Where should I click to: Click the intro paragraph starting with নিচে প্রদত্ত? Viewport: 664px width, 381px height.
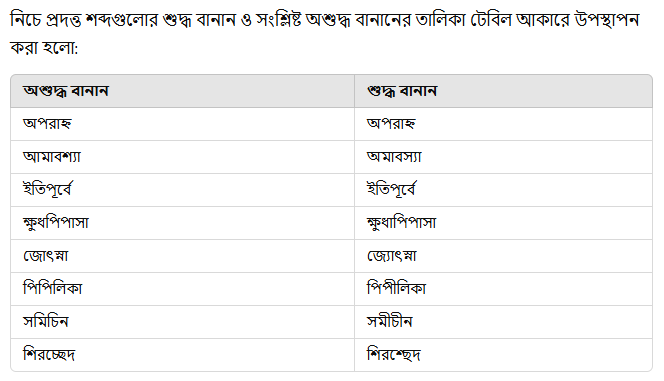(x=325, y=33)
